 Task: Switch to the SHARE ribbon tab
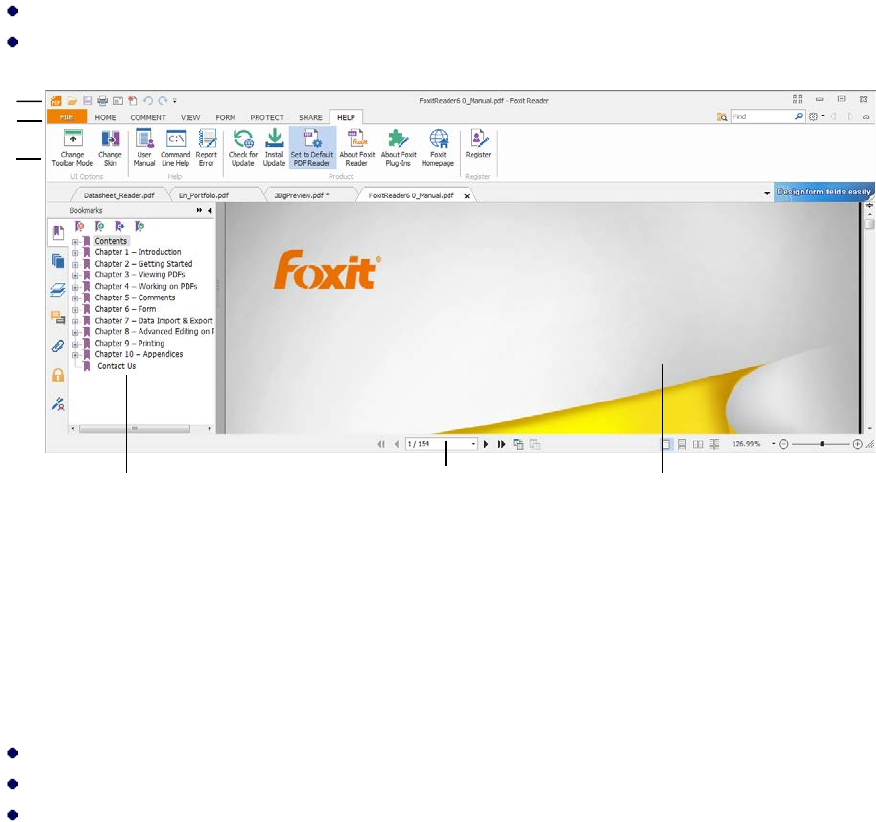click(x=311, y=117)
